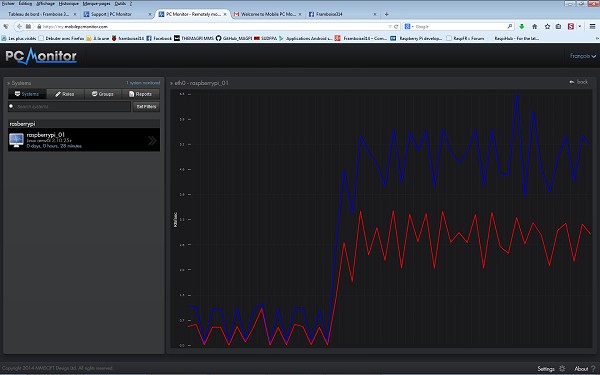The image size is (600, 375).
Task: Open 'Débuter avec Firefox' bookmark
Action: [x=62, y=38]
